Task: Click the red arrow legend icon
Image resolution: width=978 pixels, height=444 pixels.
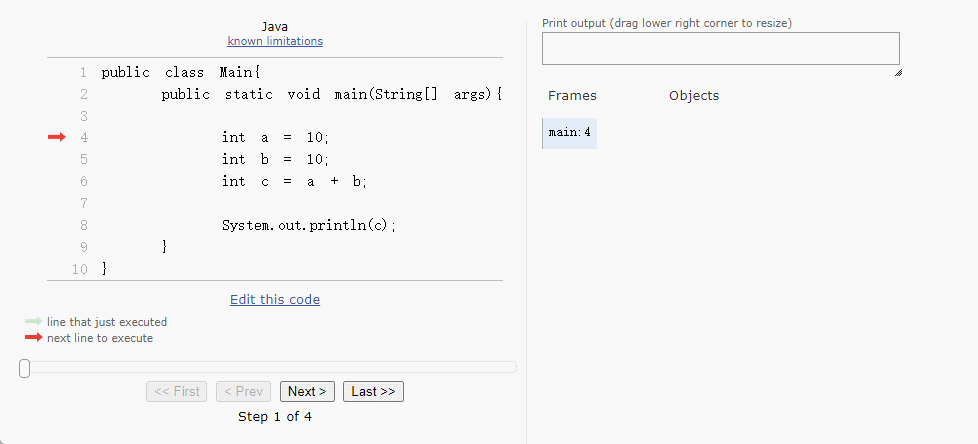Action: tap(33, 338)
